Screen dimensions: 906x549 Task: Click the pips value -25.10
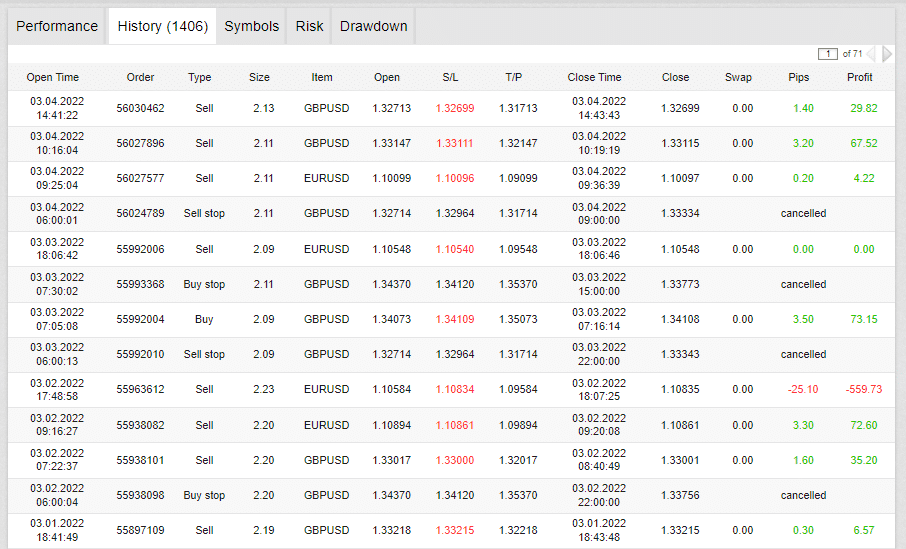point(803,390)
